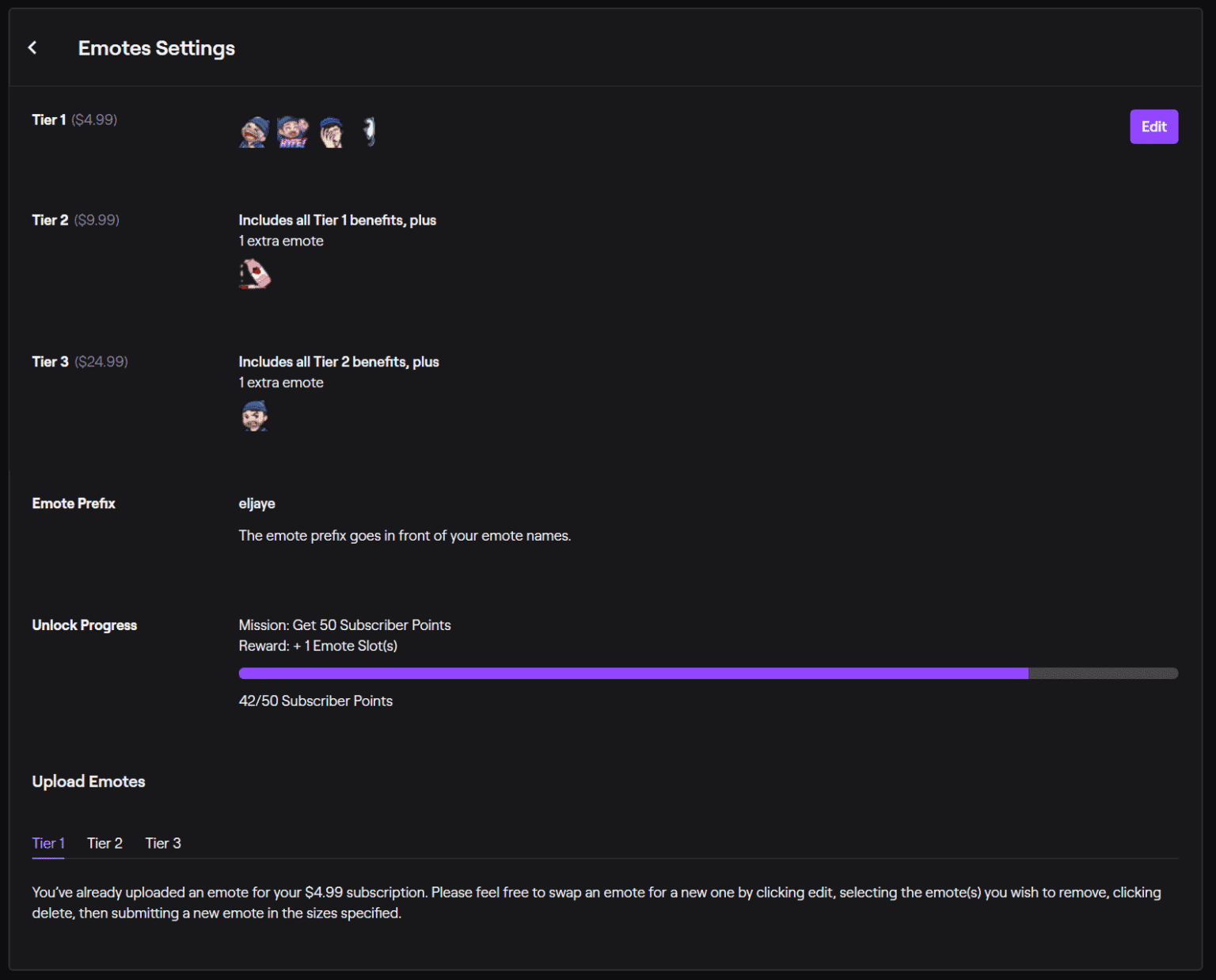Click the pink bottle Tier 2 emote
Image resolution: width=1216 pixels, height=980 pixels.
coord(255,275)
